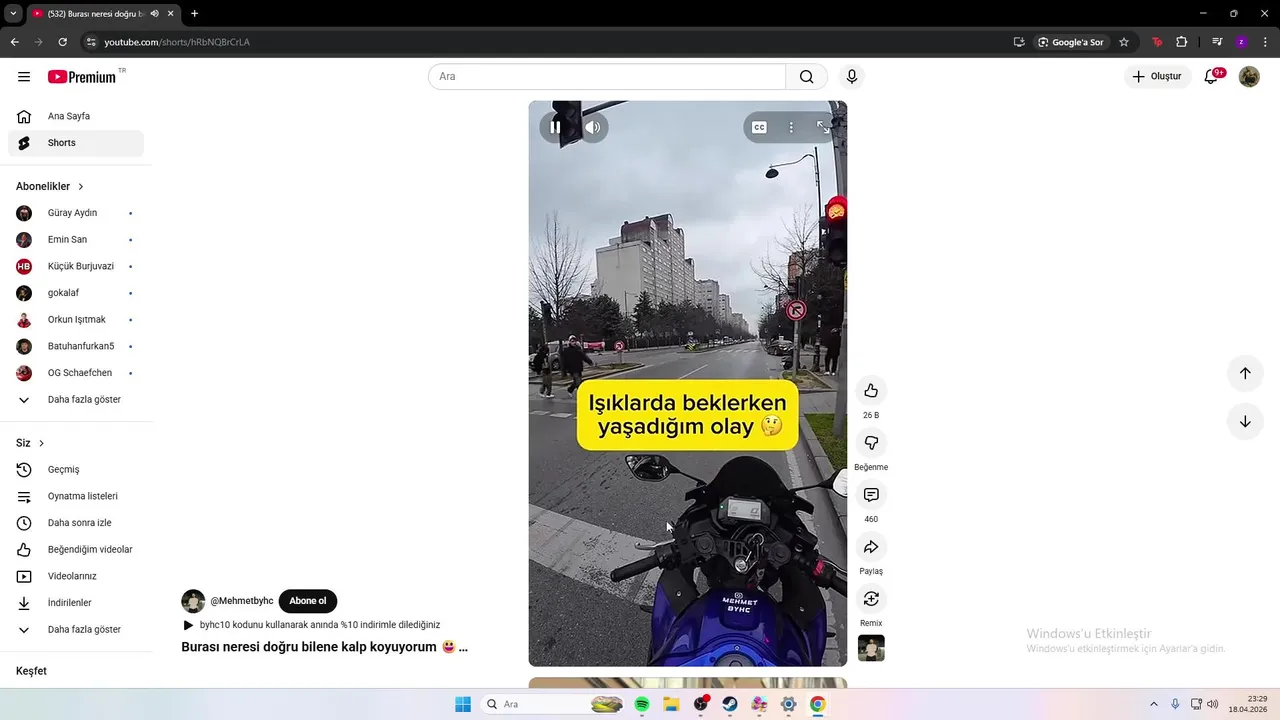
Task: Share this Short via Paylaş icon
Action: click(871, 547)
